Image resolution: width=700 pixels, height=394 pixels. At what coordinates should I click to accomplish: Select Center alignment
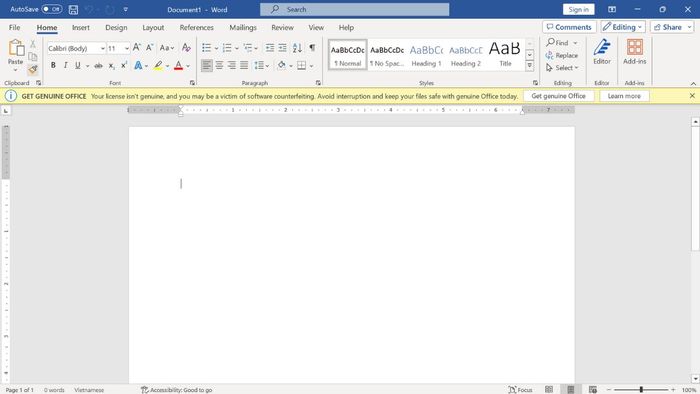219,66
